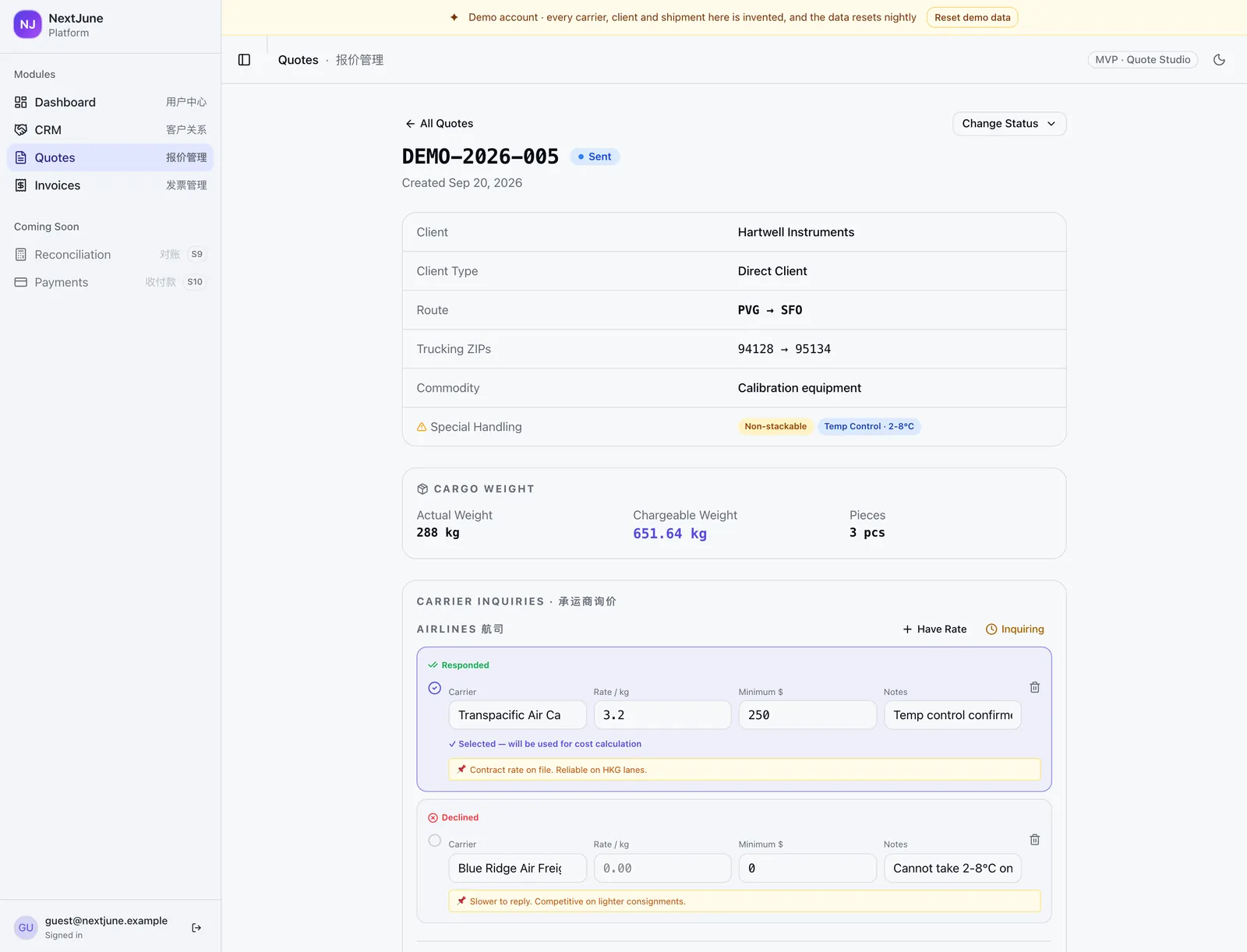The width and height of the screenshot is (1247, 952).
Task: Open the Invoices module
Action: pos(110,185)
